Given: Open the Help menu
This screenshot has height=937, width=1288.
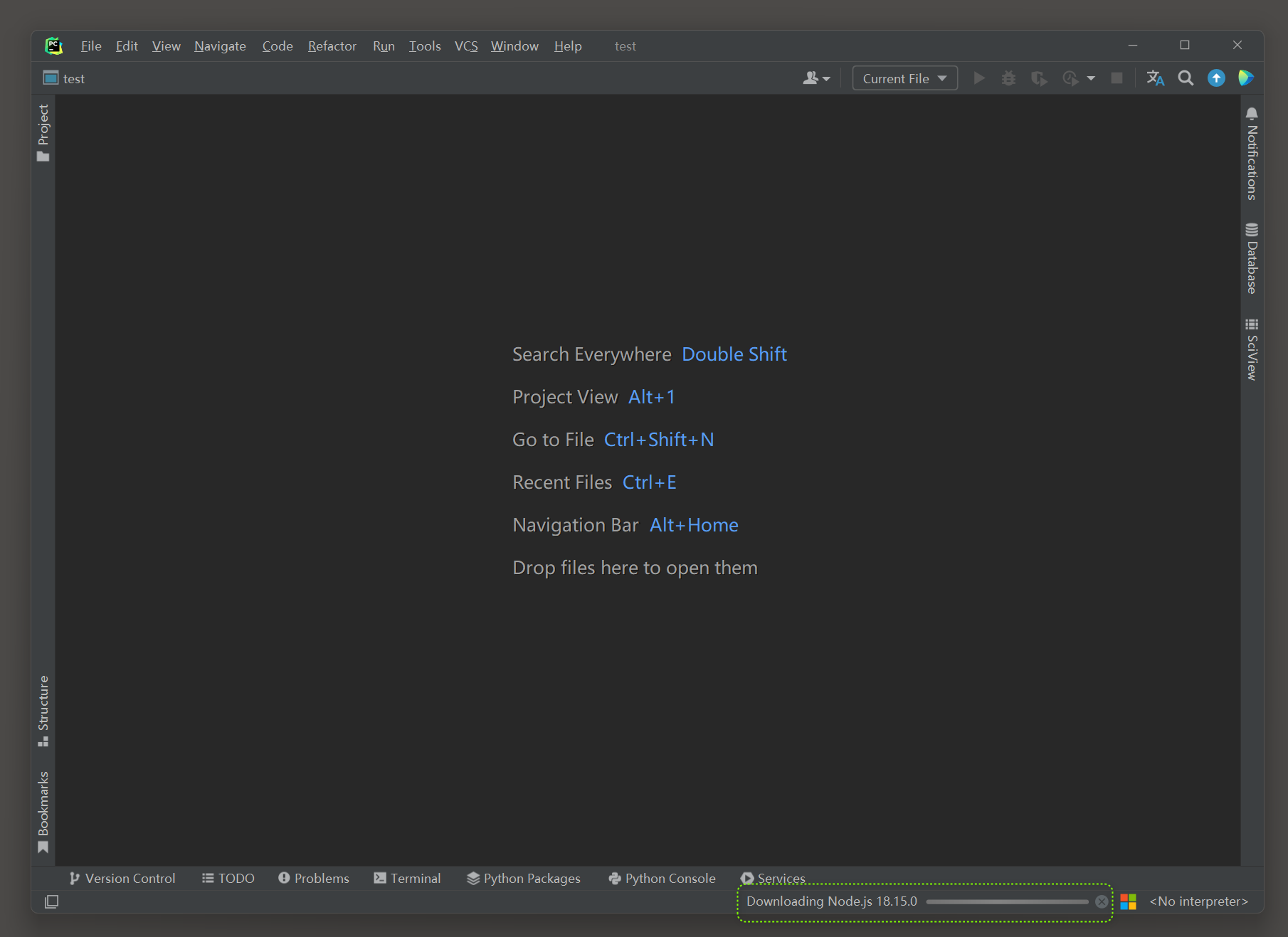Looking at the screenshot, I should (568, 46).
